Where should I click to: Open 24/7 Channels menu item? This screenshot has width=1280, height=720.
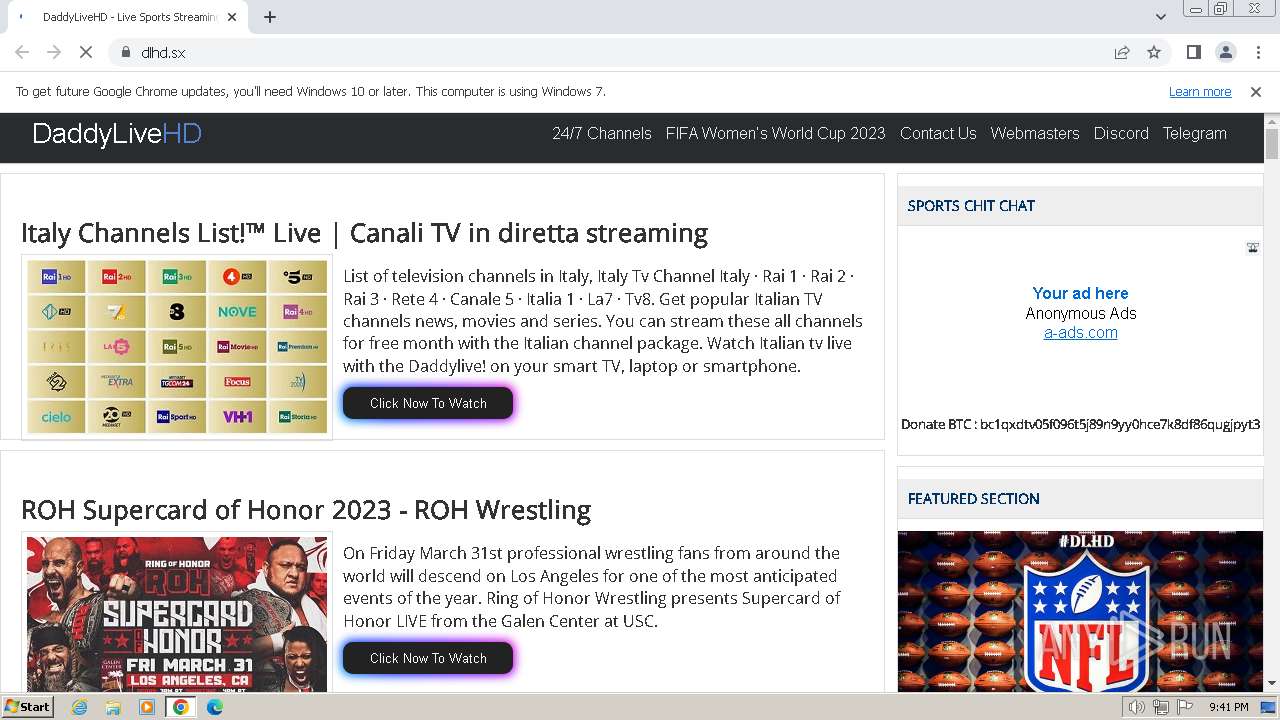coord(602,133)
